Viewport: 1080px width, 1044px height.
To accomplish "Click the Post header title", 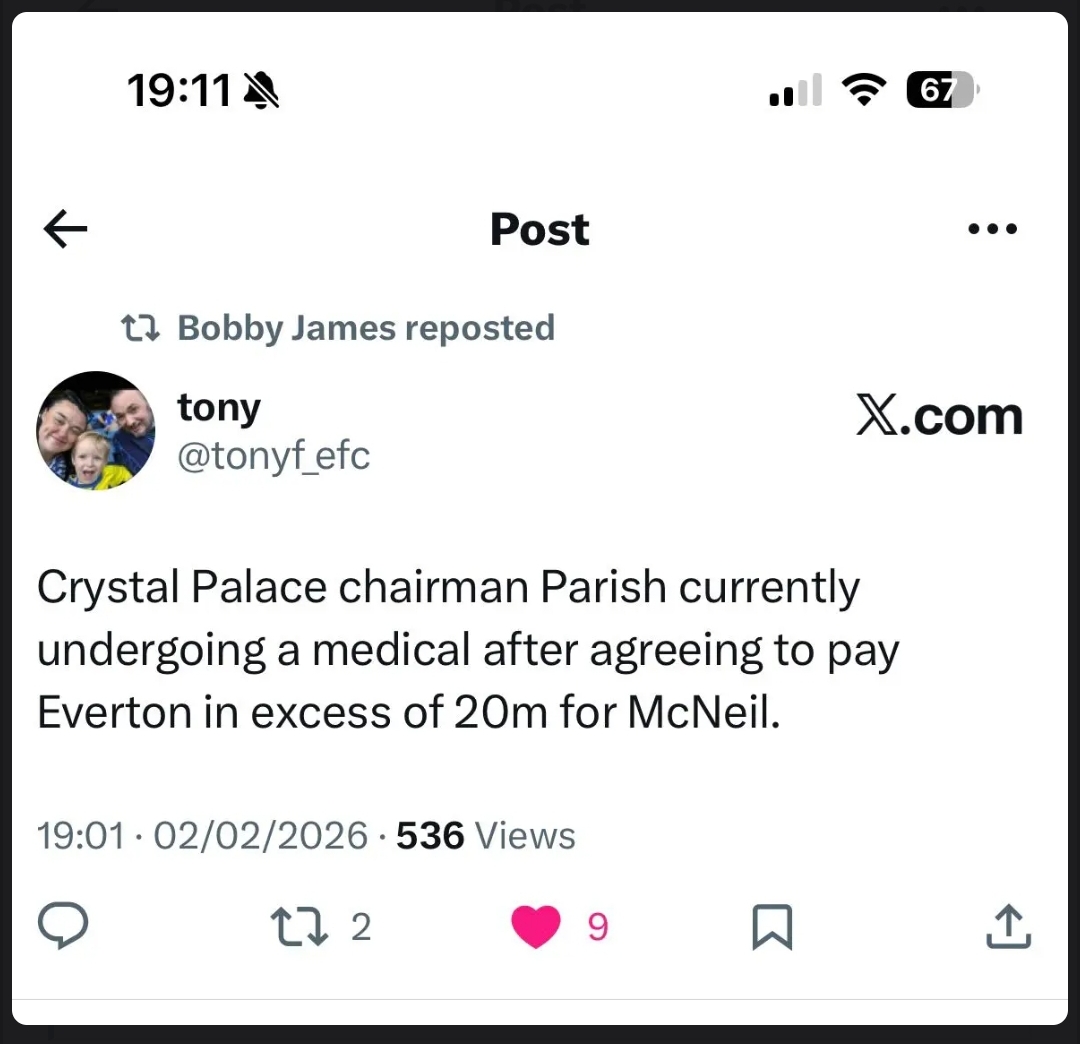I will coord(539,230).
